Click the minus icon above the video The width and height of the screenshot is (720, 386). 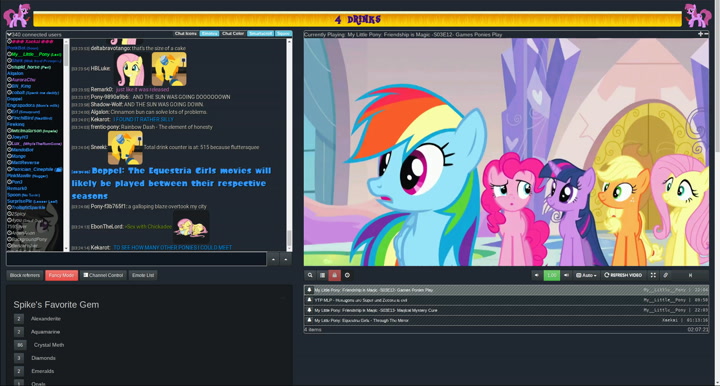[706, 34]
